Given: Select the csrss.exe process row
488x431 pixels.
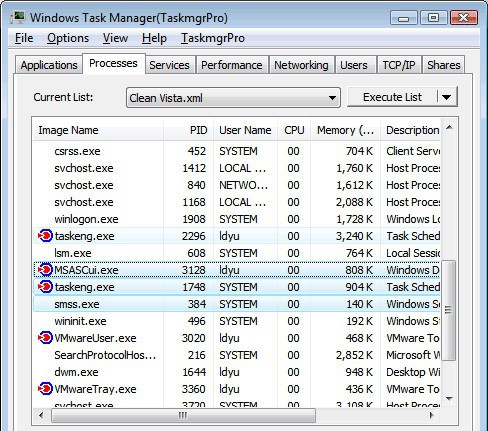Looking at the screenshot, I should pos(237,151).
